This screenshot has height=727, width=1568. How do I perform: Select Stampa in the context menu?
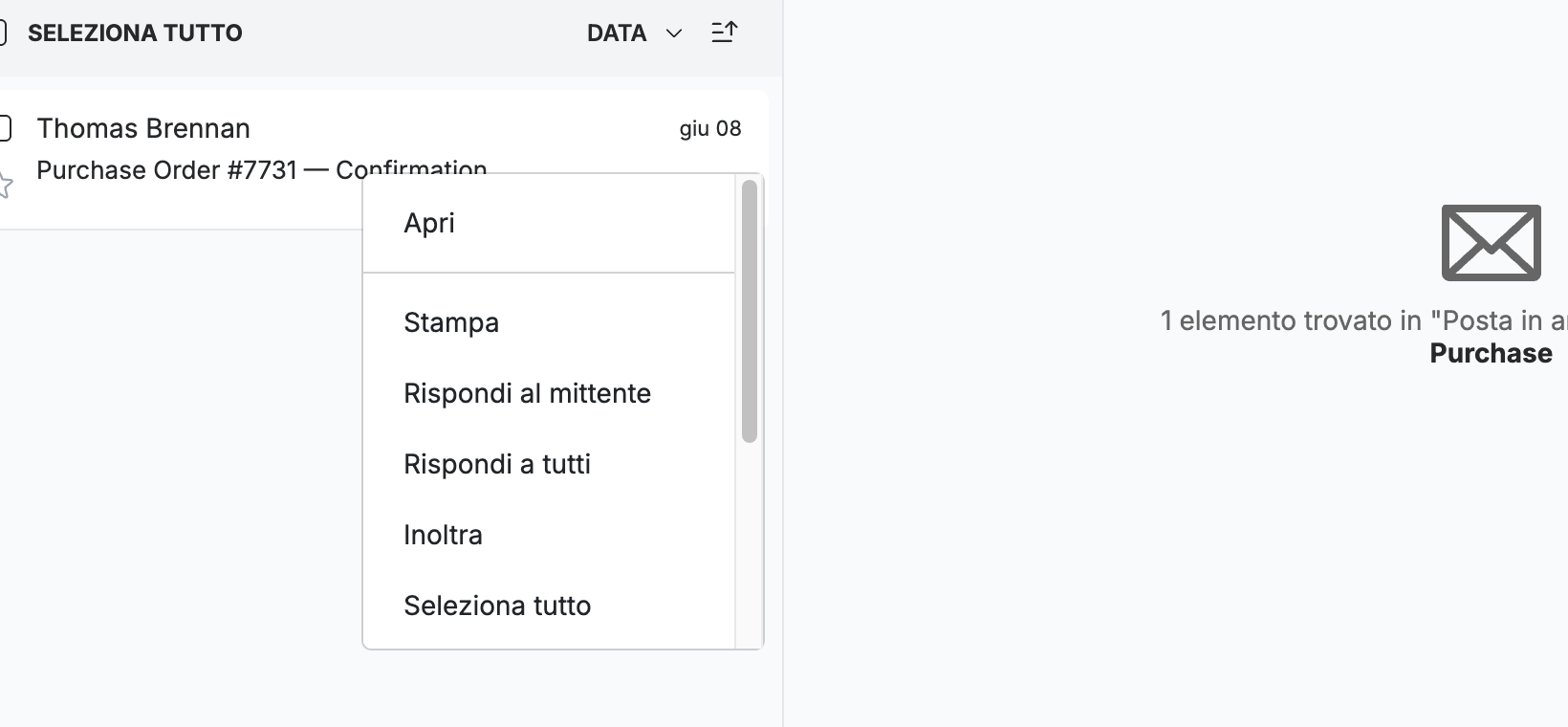pyautogui.click(x=549, y=322)
